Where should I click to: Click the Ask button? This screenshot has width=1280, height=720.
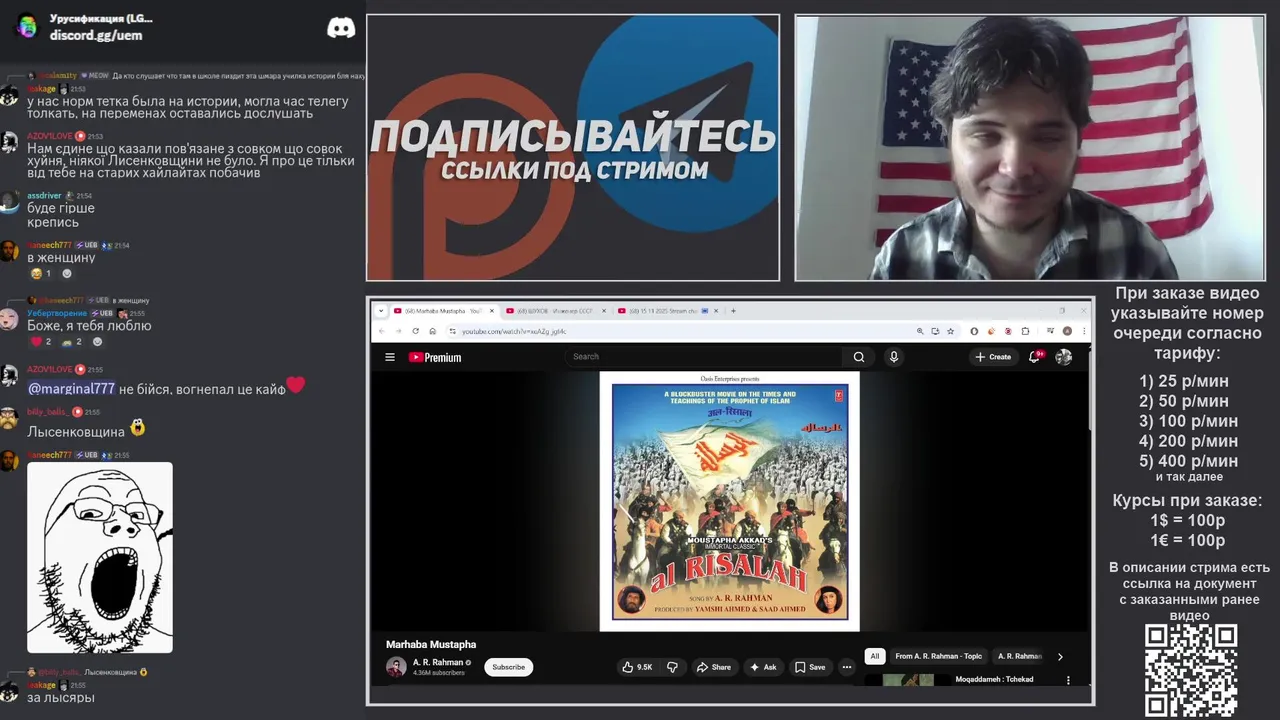[x=761, y=667]
